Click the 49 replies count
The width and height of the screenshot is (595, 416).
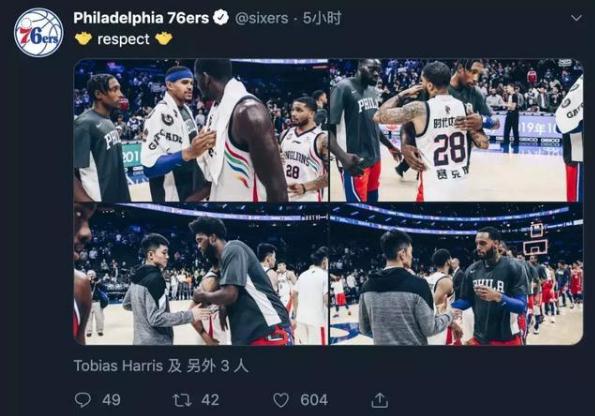coord(111,400)
